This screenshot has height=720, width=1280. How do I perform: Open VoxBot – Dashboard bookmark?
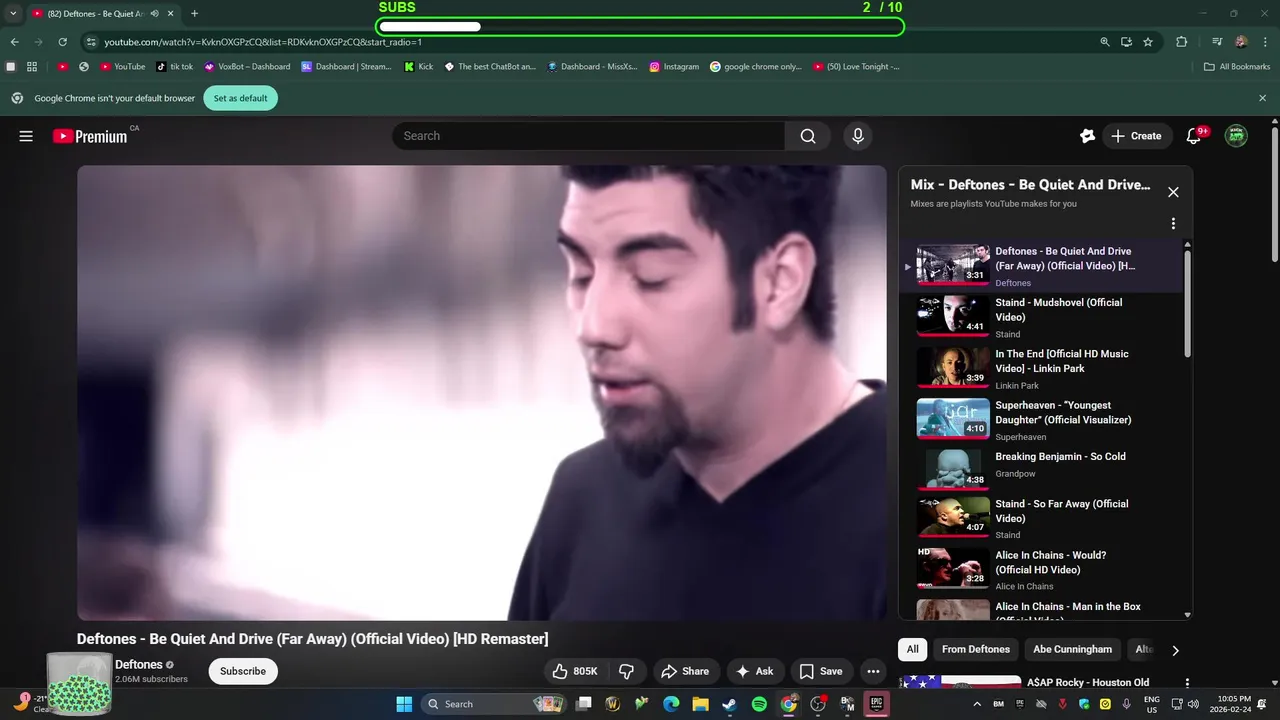(x=247, y=67)
